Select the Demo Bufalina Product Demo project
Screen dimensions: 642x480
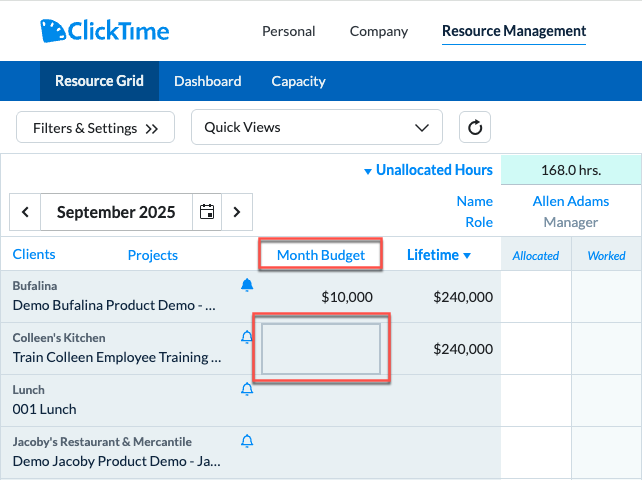point(114,305)
